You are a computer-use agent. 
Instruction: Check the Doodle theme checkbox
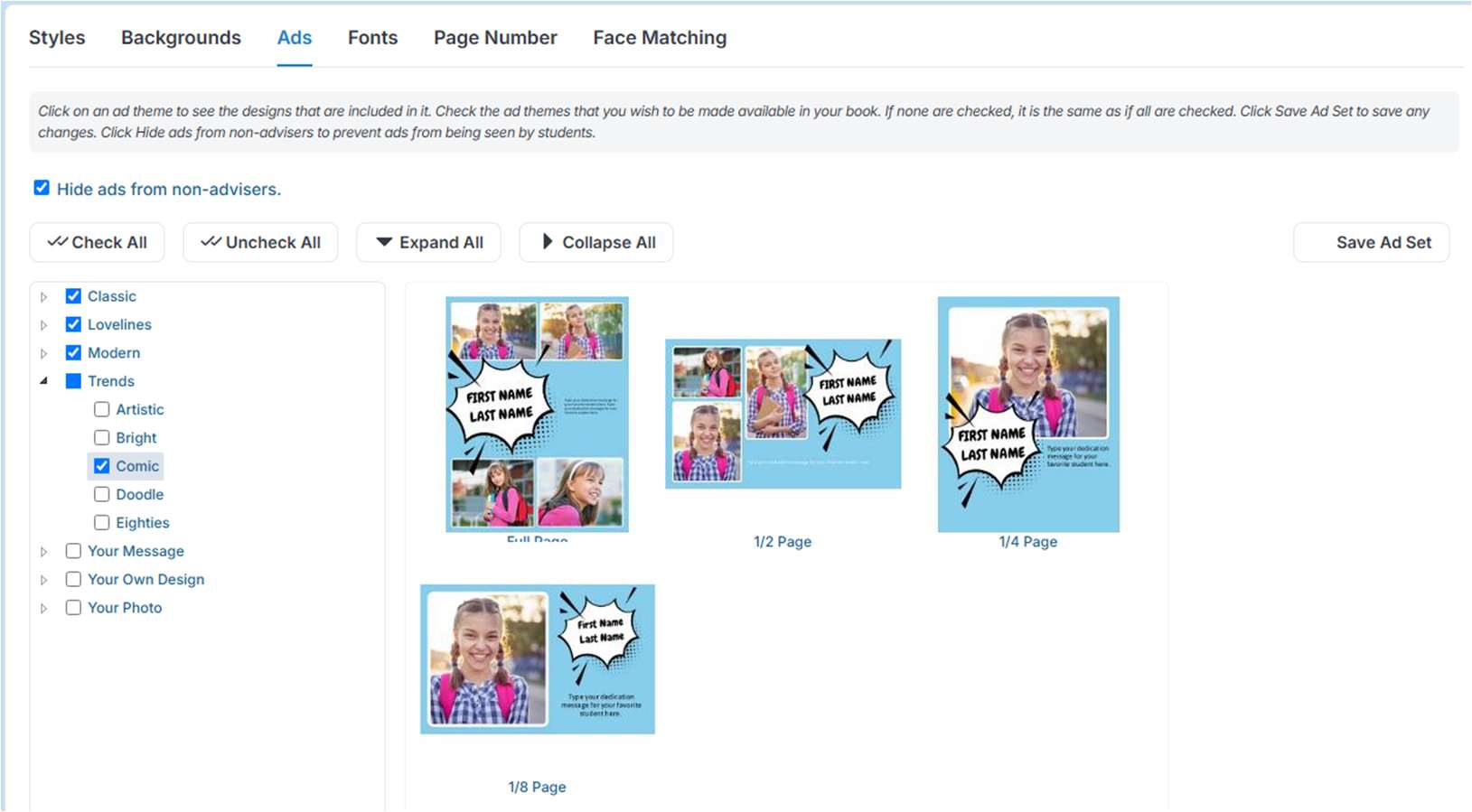[102, 494]
